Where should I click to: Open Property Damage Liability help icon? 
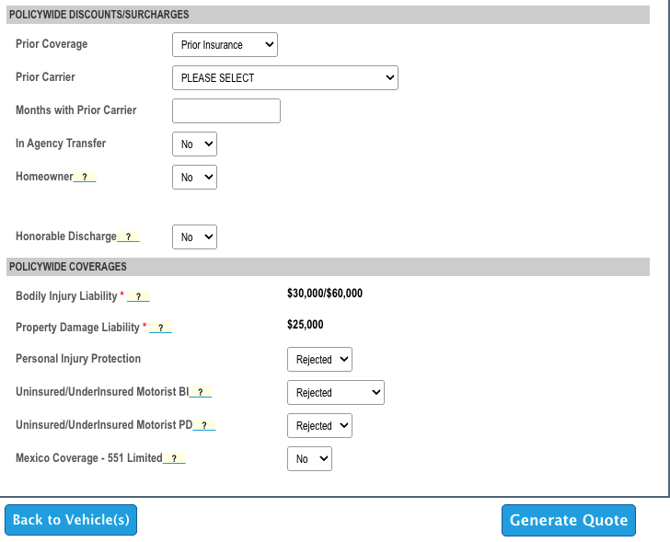click(160, 328)
